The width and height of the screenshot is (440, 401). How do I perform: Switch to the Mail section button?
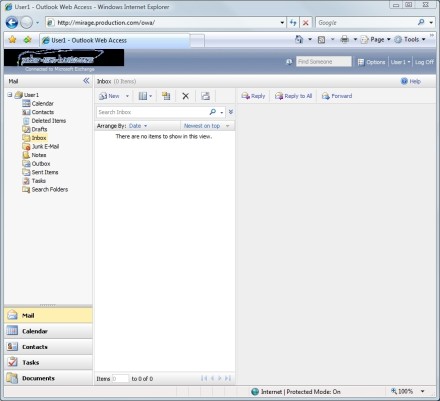coord(48,315)
